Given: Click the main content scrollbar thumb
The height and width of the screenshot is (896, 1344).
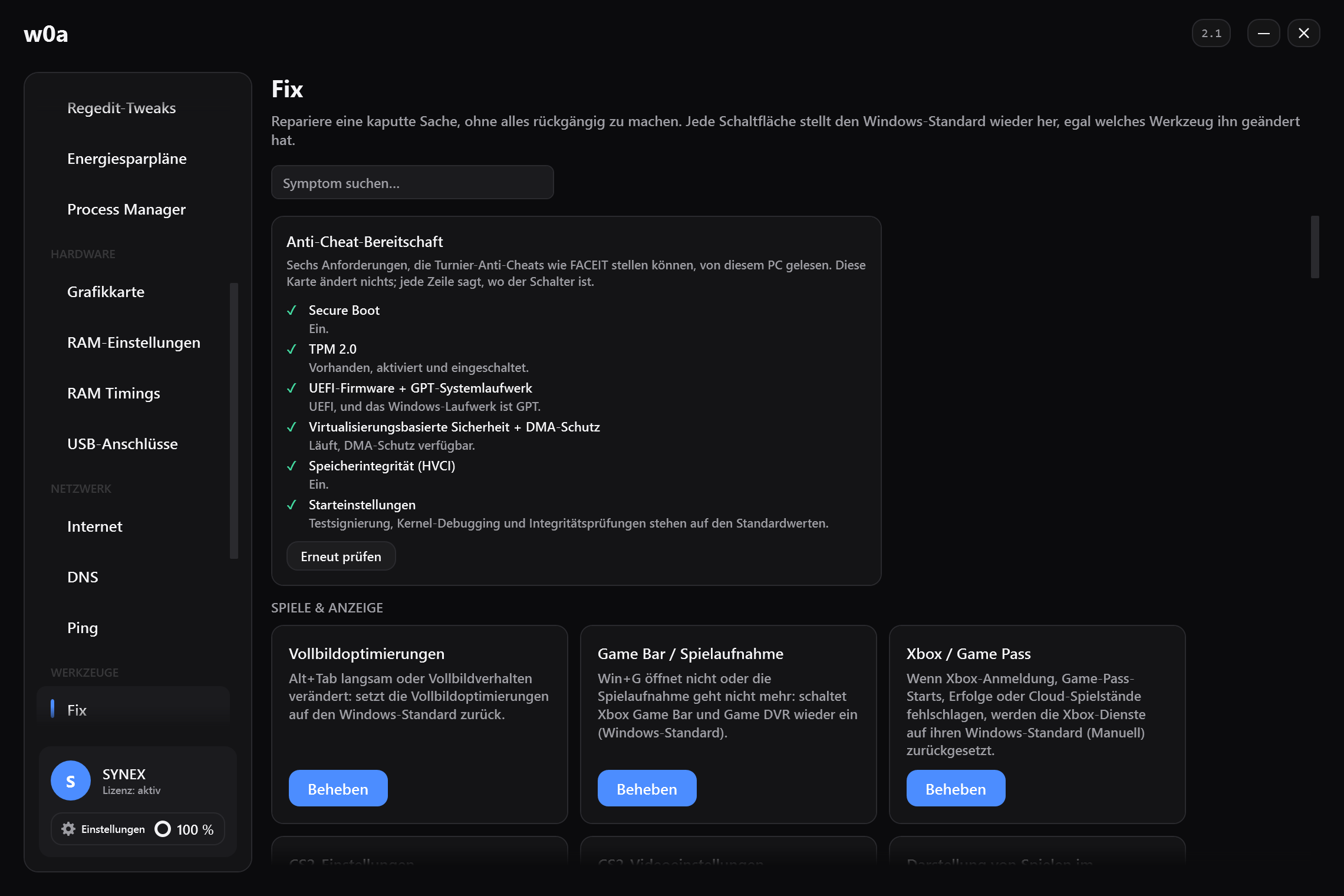Looking at the screenshot, I should coord(1315,246).
